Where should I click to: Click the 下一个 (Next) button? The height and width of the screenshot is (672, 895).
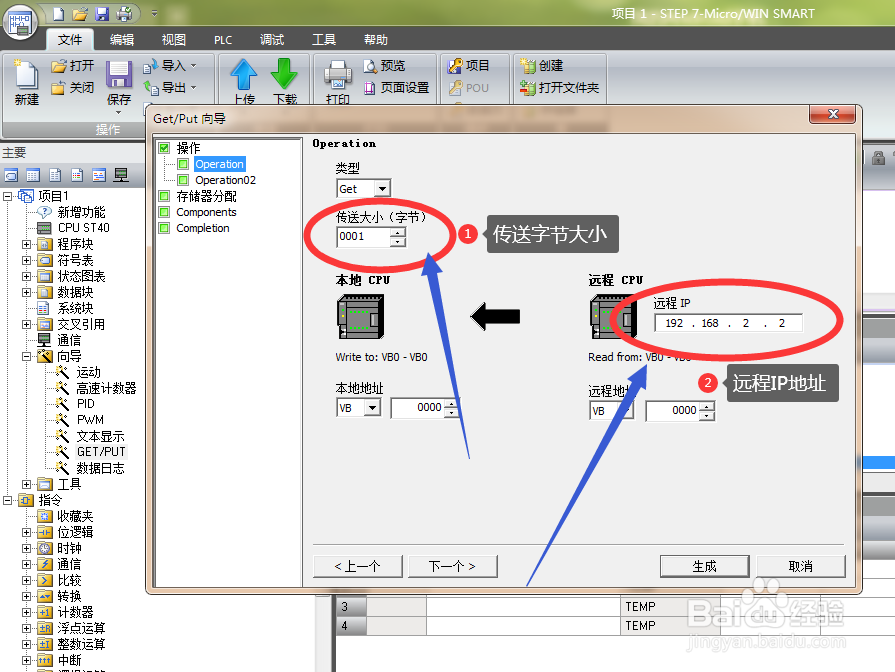(453, 566)
